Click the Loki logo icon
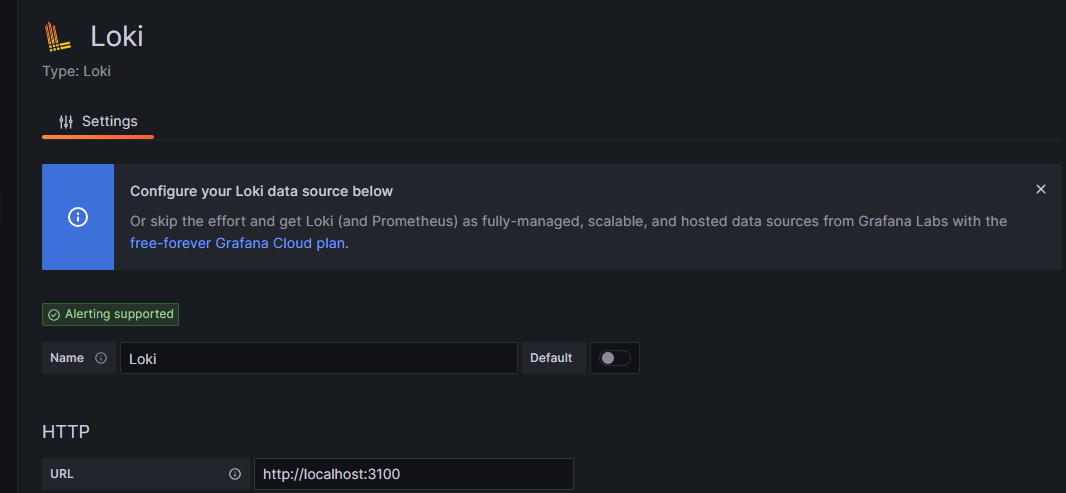 click(x=58, y=37)
